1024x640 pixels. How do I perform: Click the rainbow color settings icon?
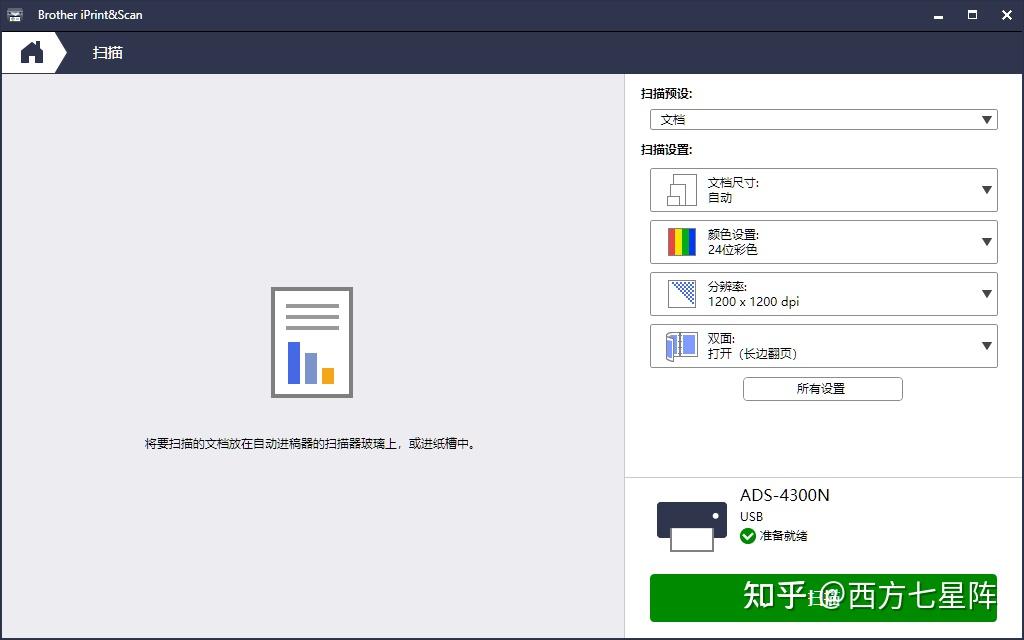coord(679,241)
